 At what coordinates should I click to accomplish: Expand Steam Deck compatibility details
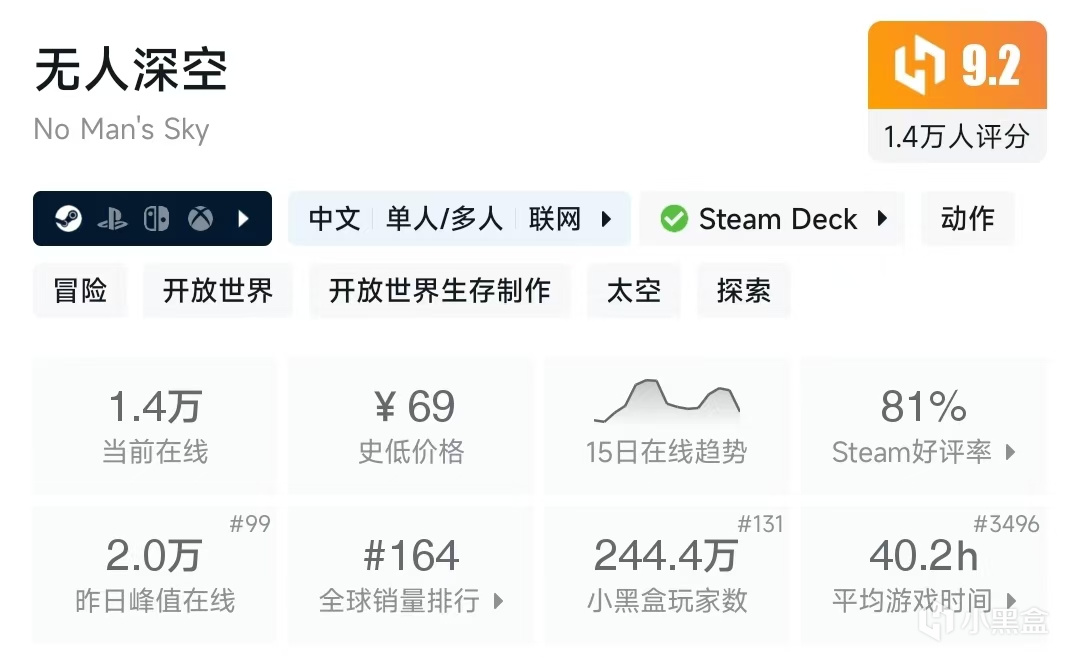click(x=882, y=219)
